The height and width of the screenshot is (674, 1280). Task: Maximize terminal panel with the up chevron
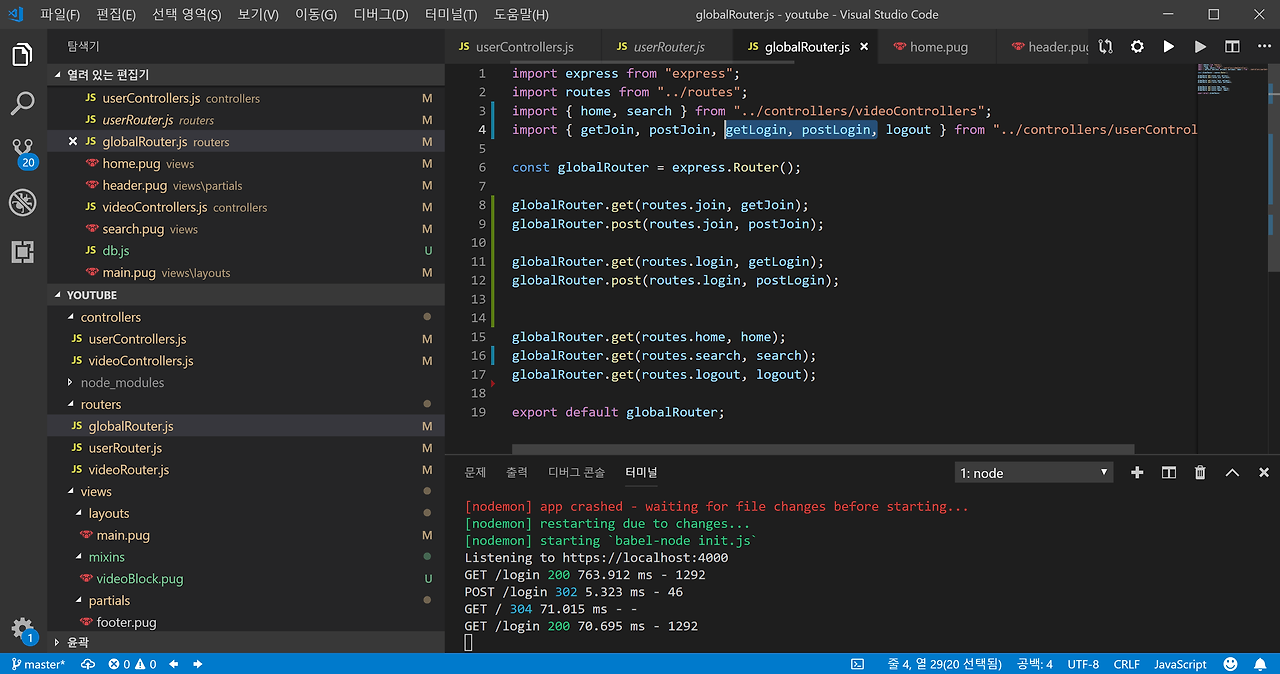(x=1232, y=473)
